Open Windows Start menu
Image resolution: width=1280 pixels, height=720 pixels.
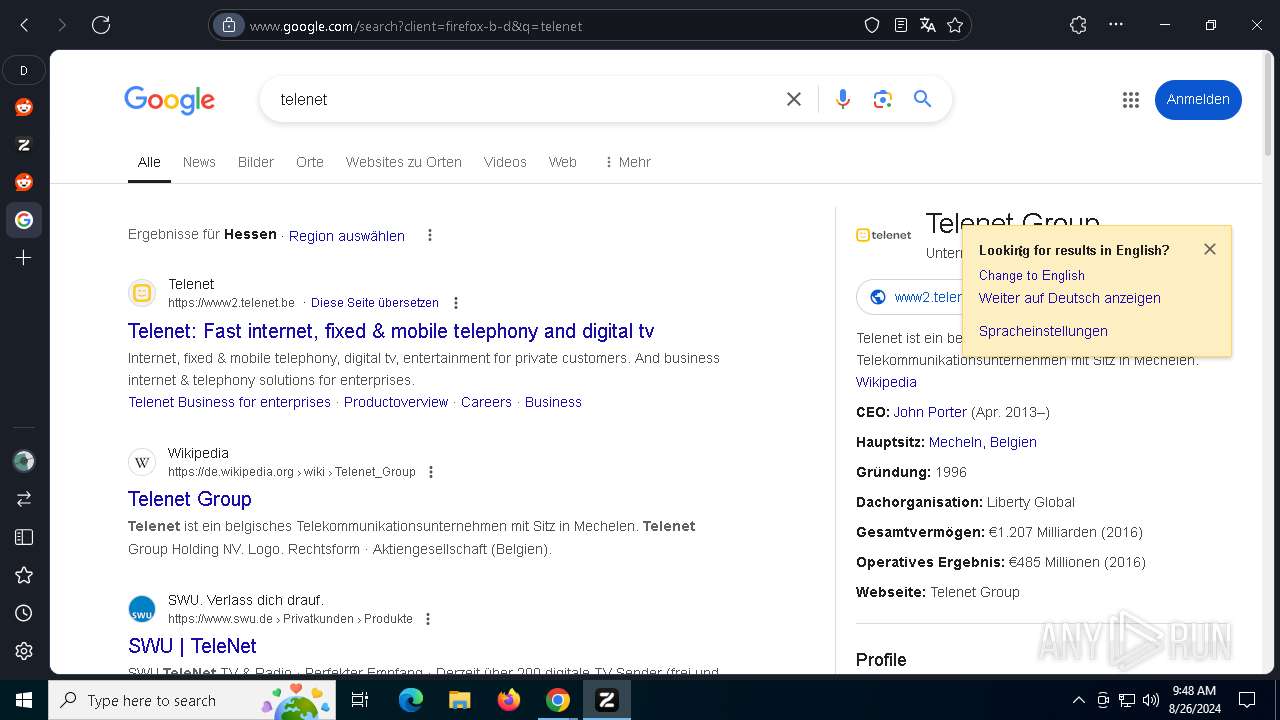click(24, 700)
